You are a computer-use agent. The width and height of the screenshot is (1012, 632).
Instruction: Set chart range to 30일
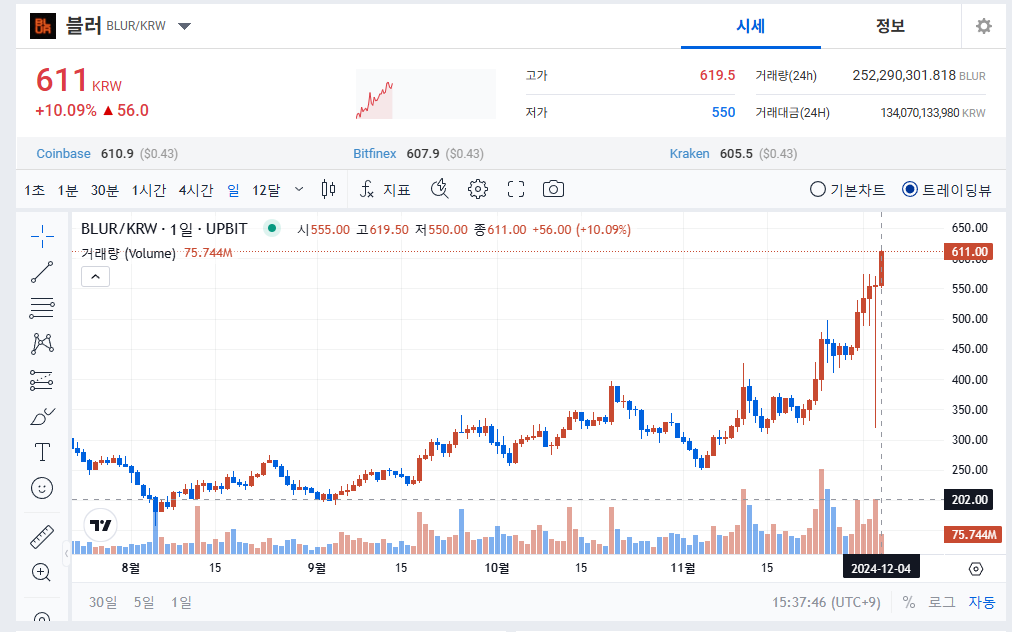point(103,602)
